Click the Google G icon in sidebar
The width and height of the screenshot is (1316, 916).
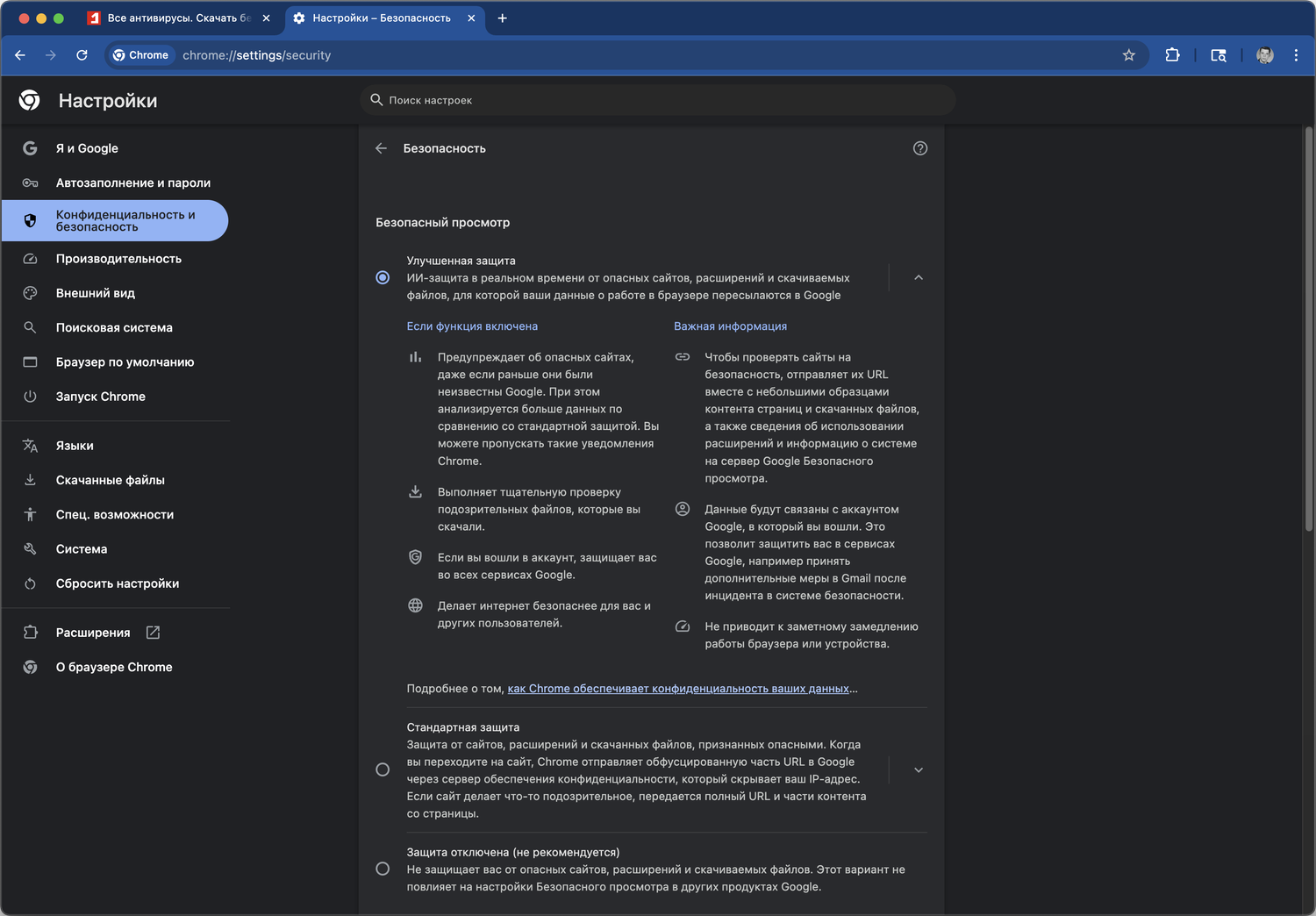pos(30,148)
